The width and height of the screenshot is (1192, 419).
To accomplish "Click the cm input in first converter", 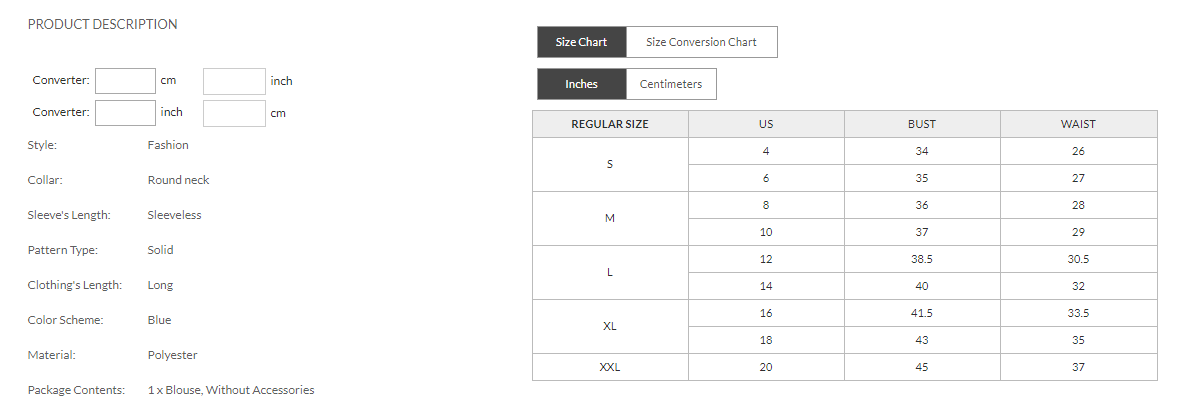I will click(126, 81).
